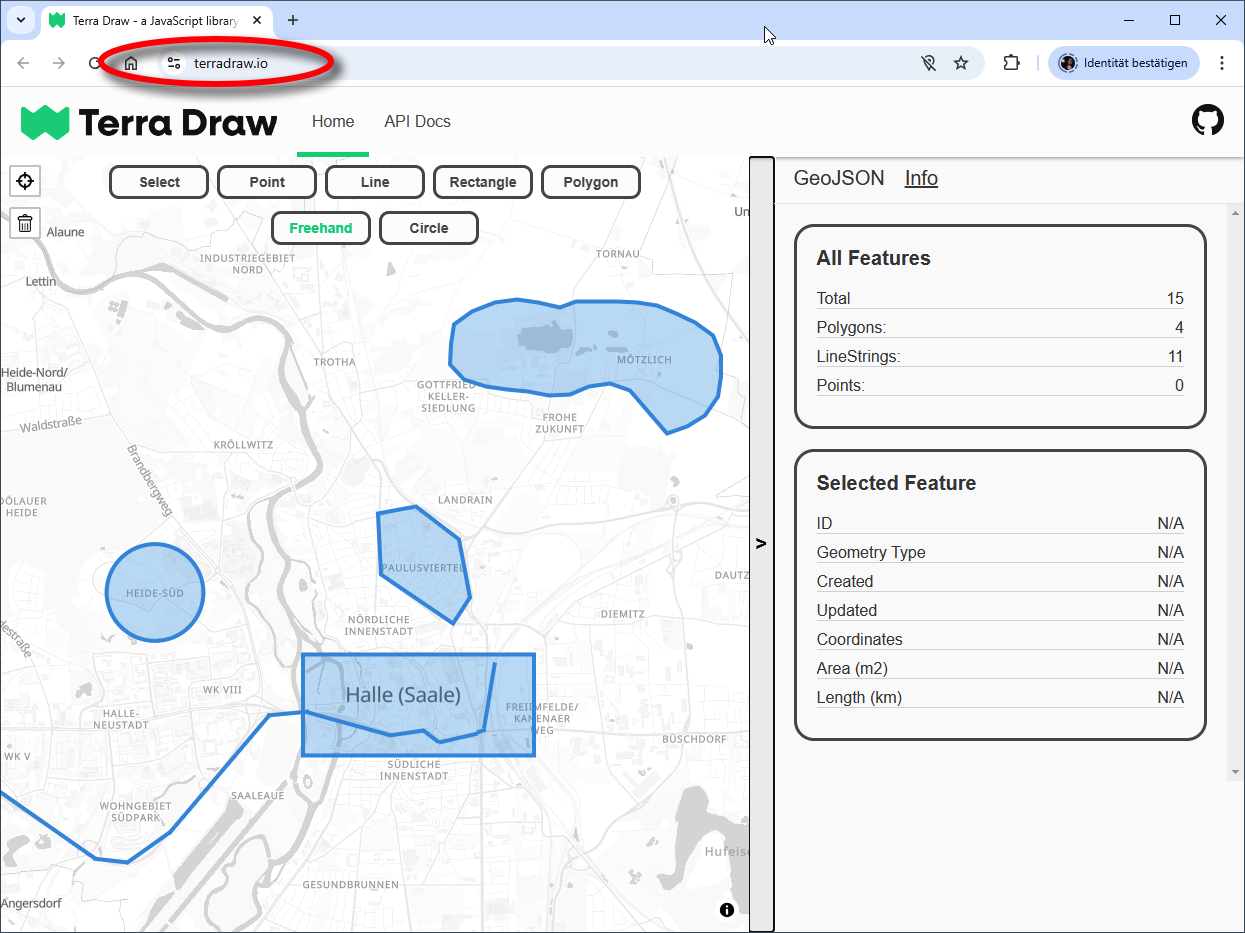Image resolution: width=1245 pixels, height=933 pixels.
Task: Activate the Rectangle drawing tool
Action: (x=483, y=181)
